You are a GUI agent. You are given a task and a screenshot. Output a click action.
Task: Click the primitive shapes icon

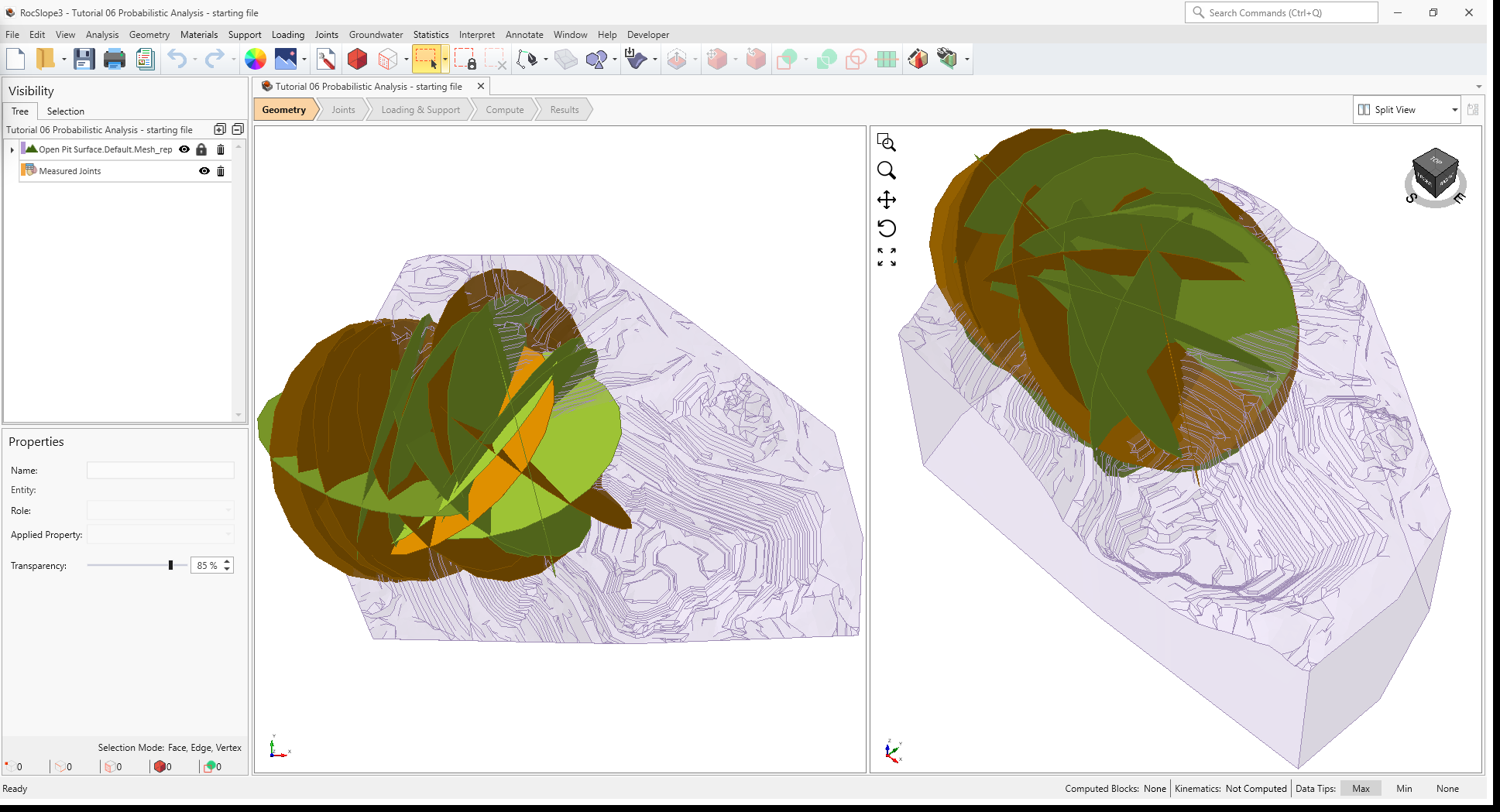tap(597, 59)
